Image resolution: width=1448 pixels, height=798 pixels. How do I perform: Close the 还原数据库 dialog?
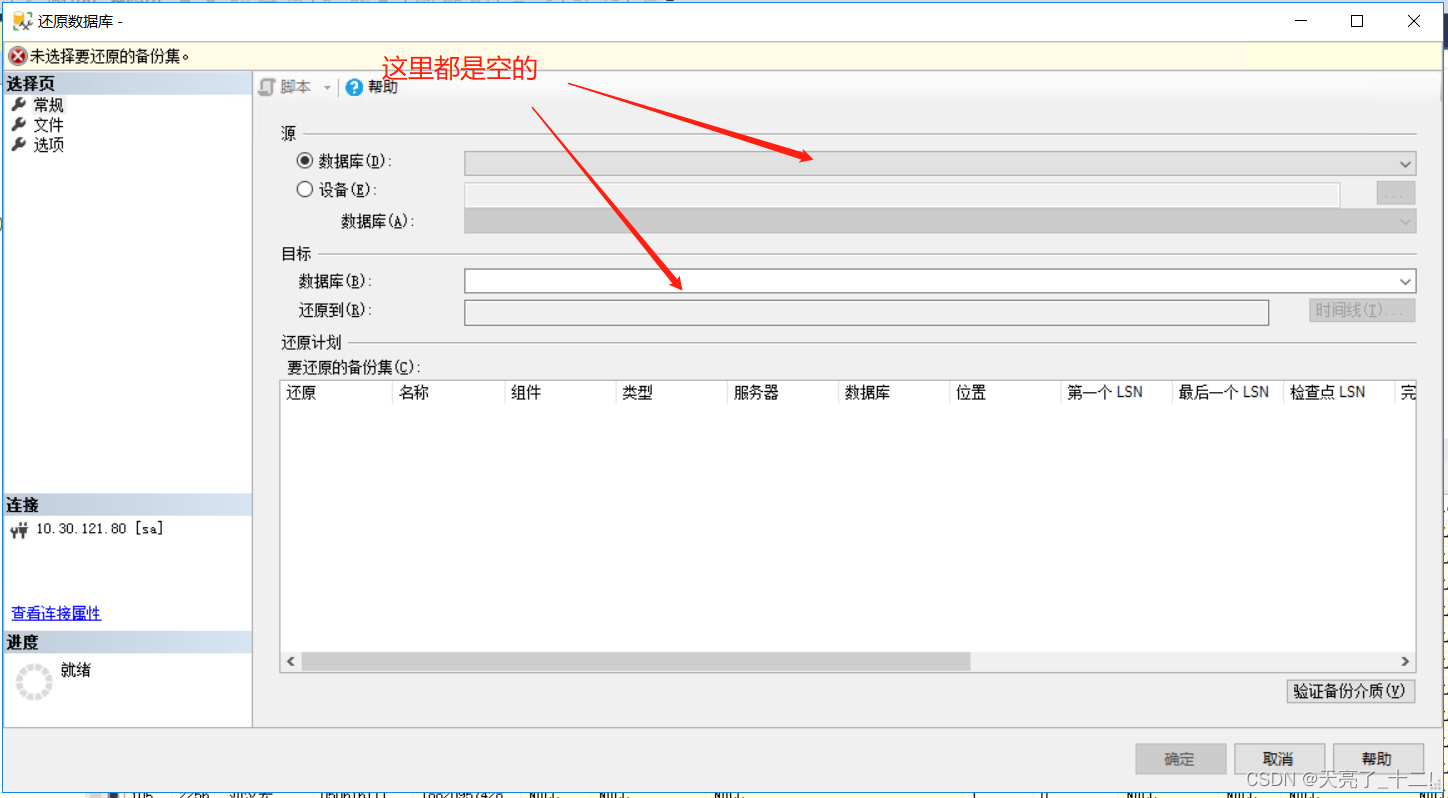pos(1414,21)
